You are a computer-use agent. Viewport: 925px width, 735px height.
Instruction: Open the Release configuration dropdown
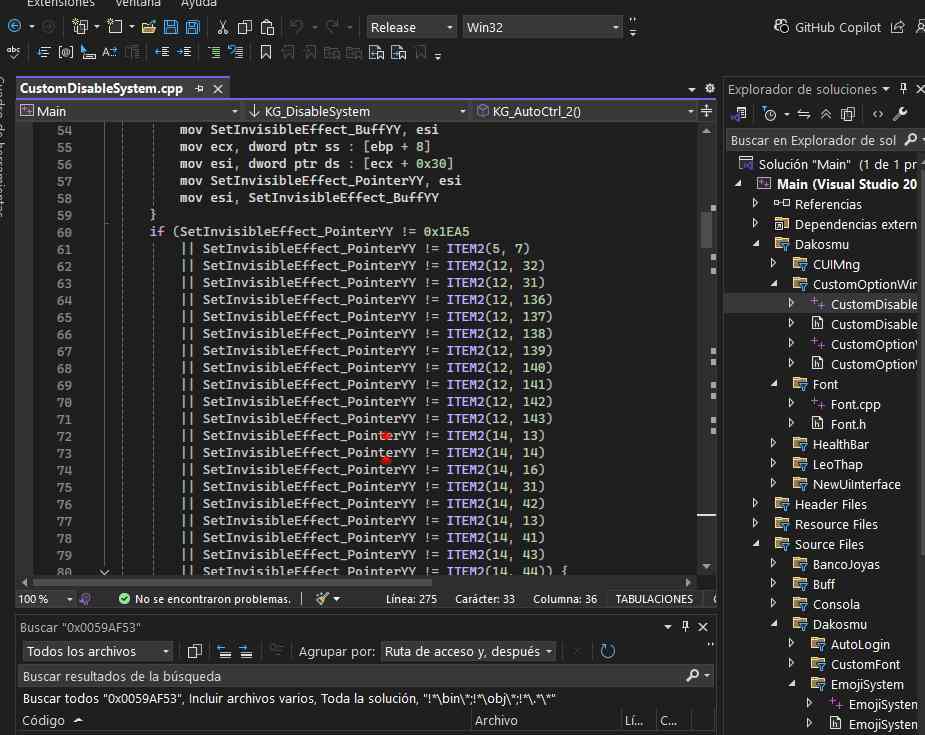(x=411, y=27)
